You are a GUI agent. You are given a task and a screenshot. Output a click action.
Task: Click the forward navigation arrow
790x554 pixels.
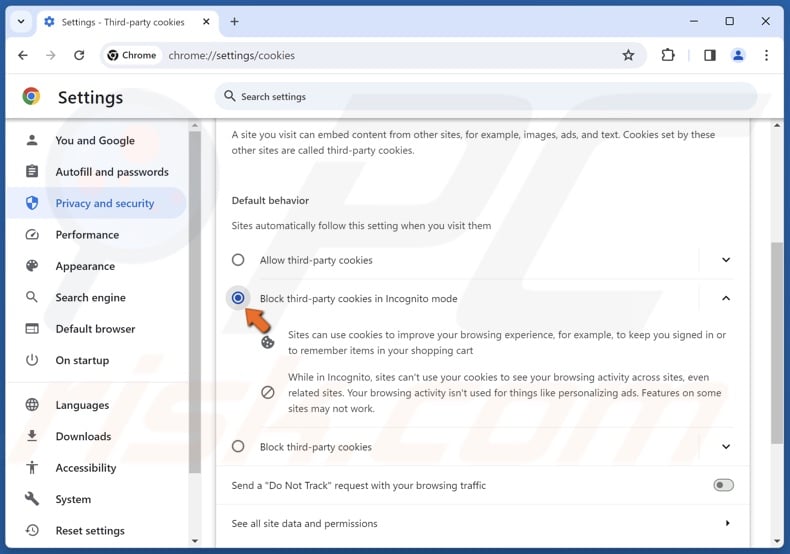51,55
